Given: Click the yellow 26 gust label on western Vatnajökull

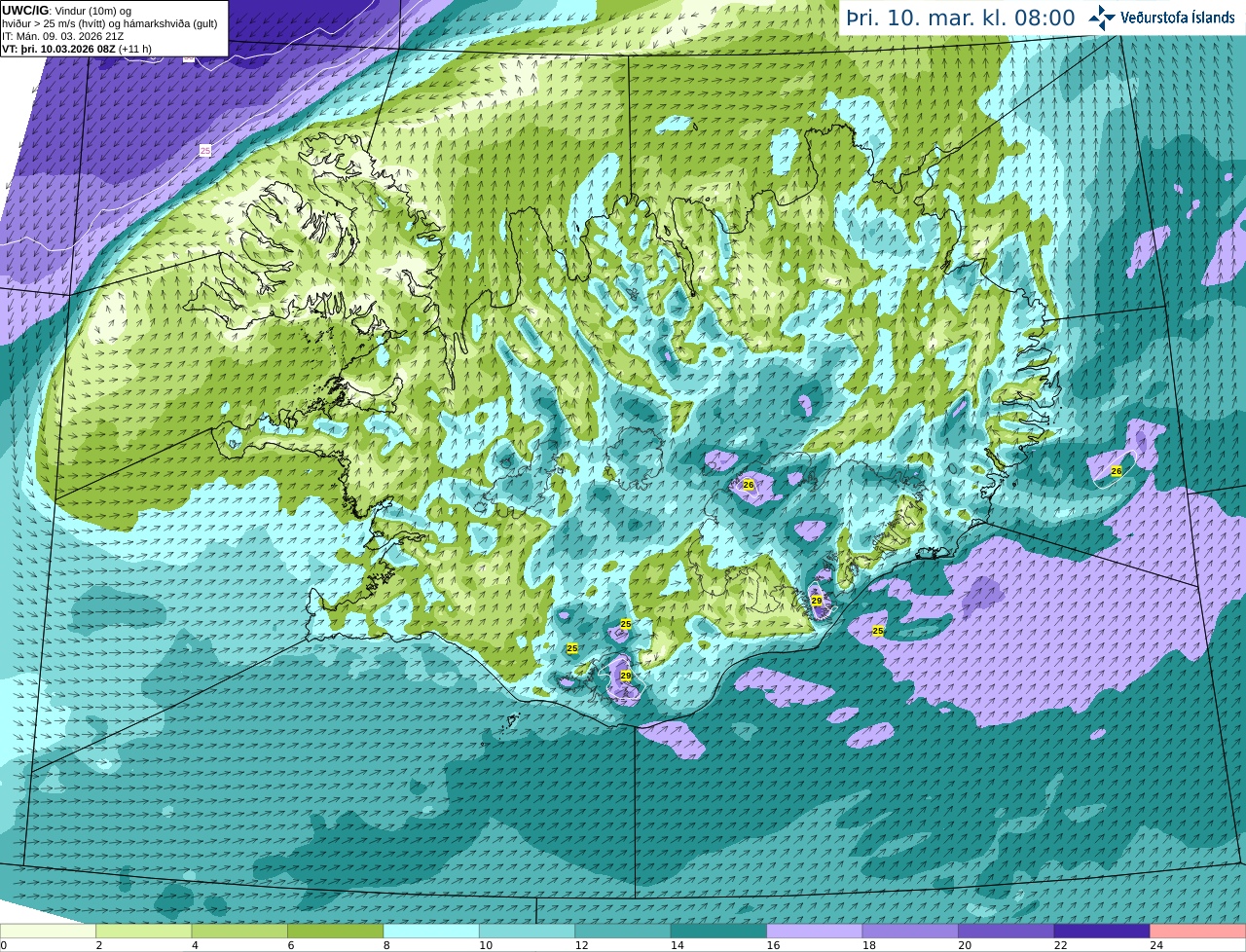Looking at the screenshot, I should pyautogui.click(x=749, y=484).
